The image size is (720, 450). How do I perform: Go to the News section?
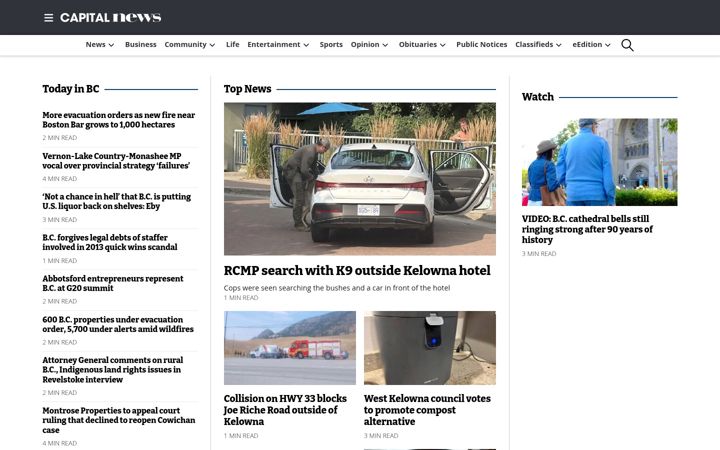(96, 45)
